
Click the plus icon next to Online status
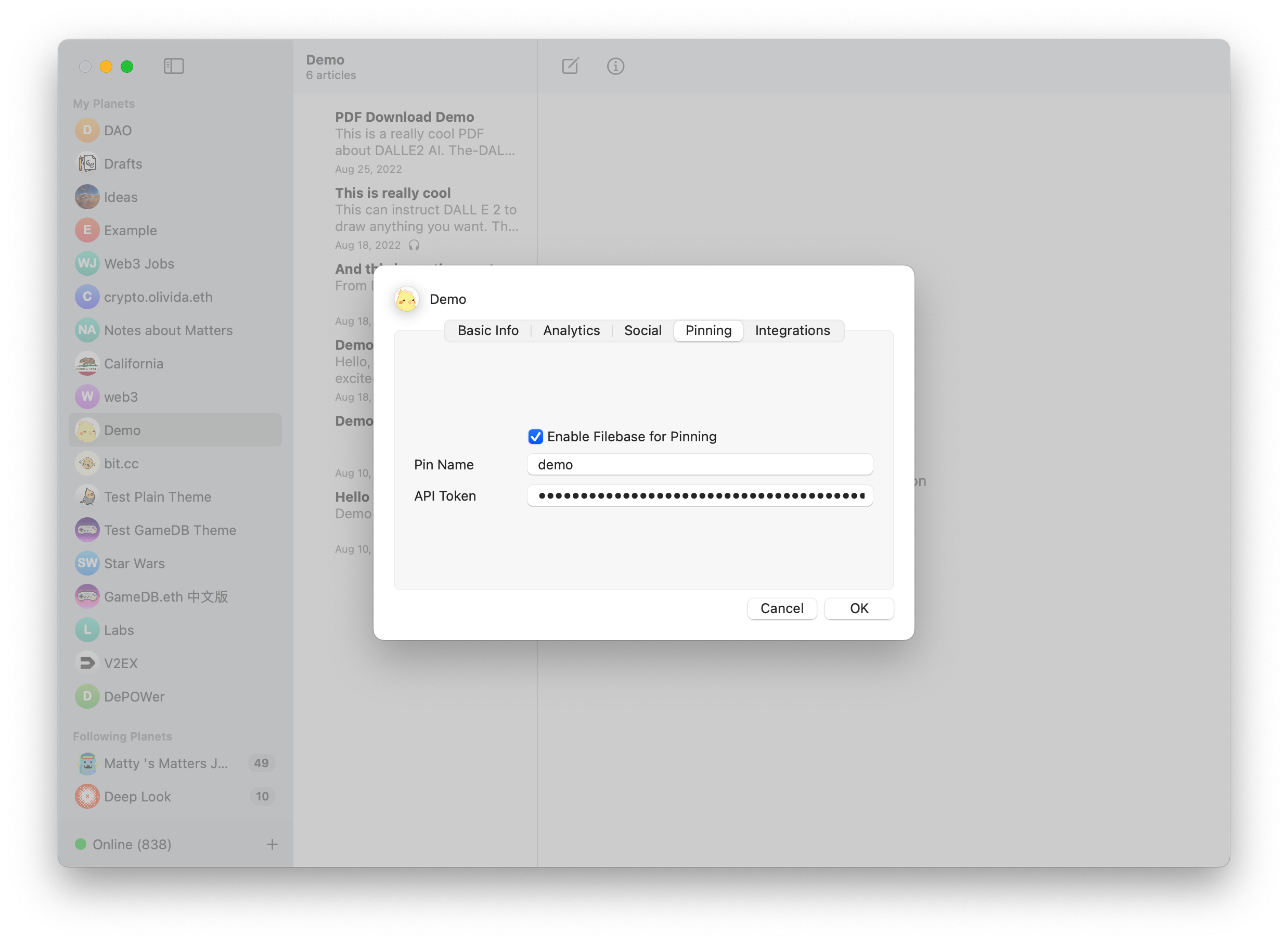point(272,844)
